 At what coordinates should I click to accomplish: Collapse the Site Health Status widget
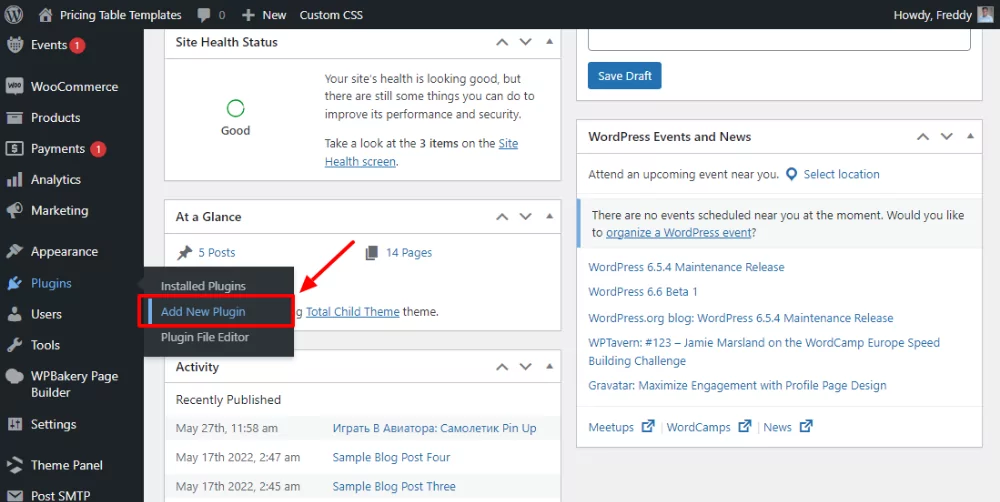549,42
